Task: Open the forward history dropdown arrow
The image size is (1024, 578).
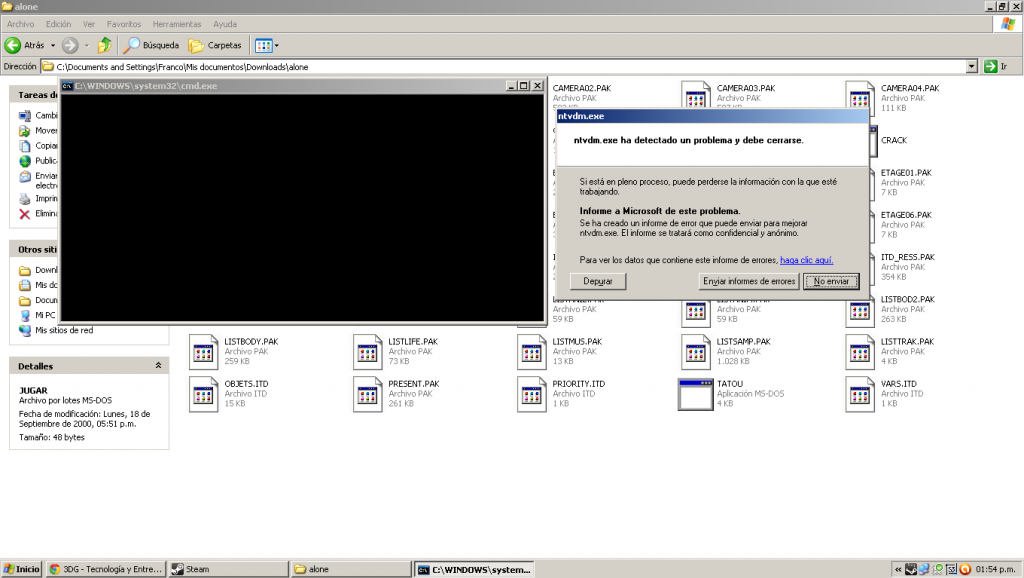Action: tap(87, 46)
